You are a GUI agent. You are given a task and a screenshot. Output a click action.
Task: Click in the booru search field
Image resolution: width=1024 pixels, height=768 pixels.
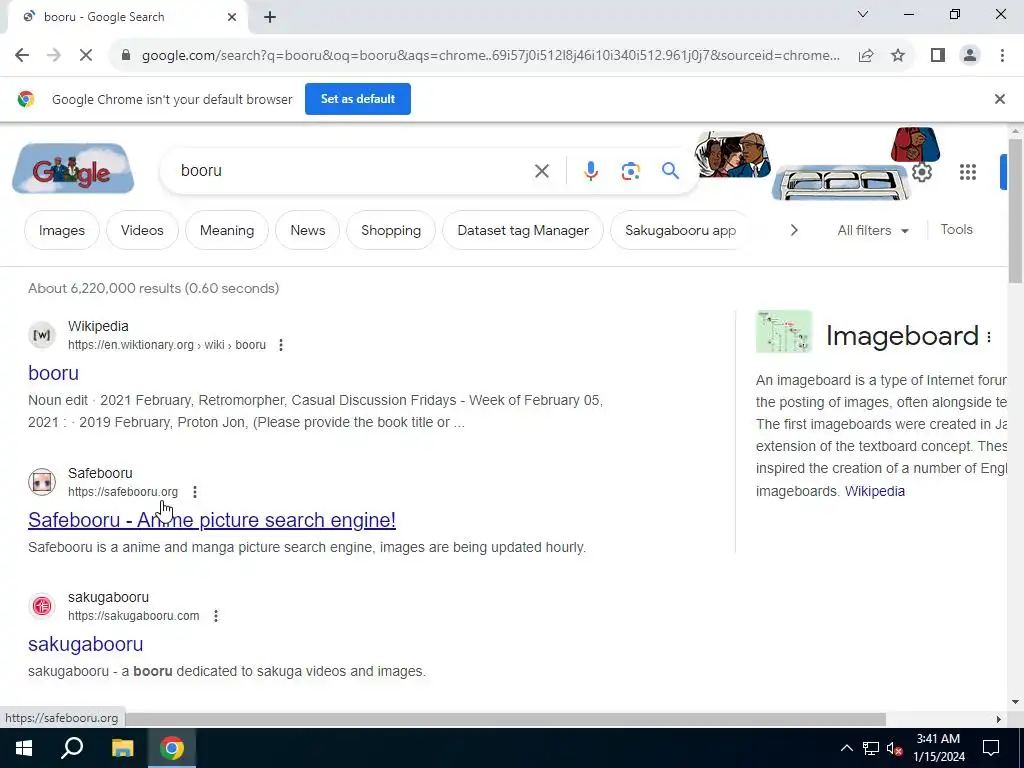tap(353, 171)
